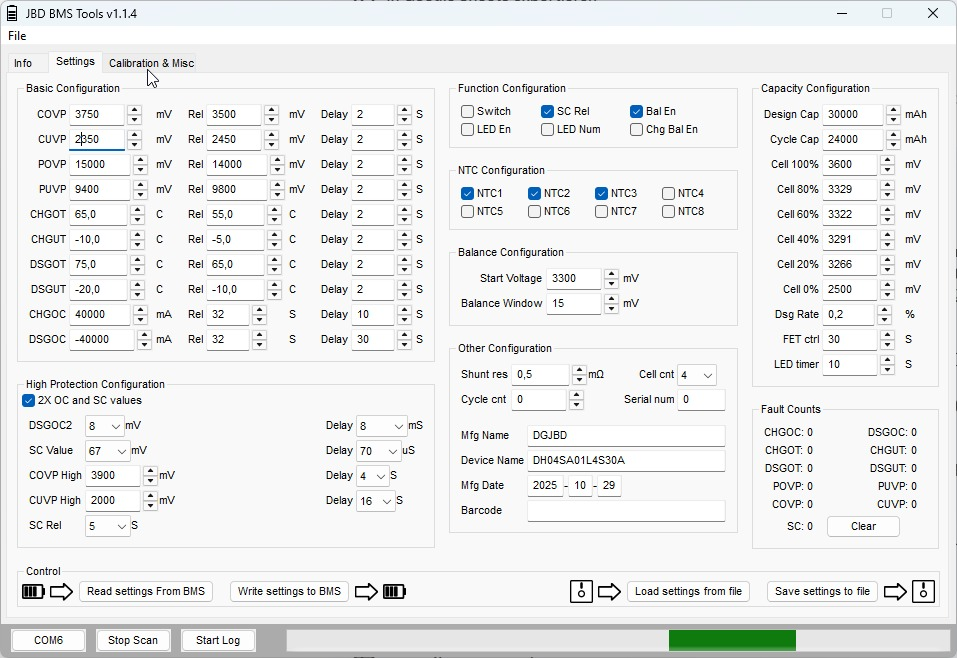This screenshot has width=957, height=658.
Task: Click the arrow icon before Read settings From BMS
Action: 62,592
